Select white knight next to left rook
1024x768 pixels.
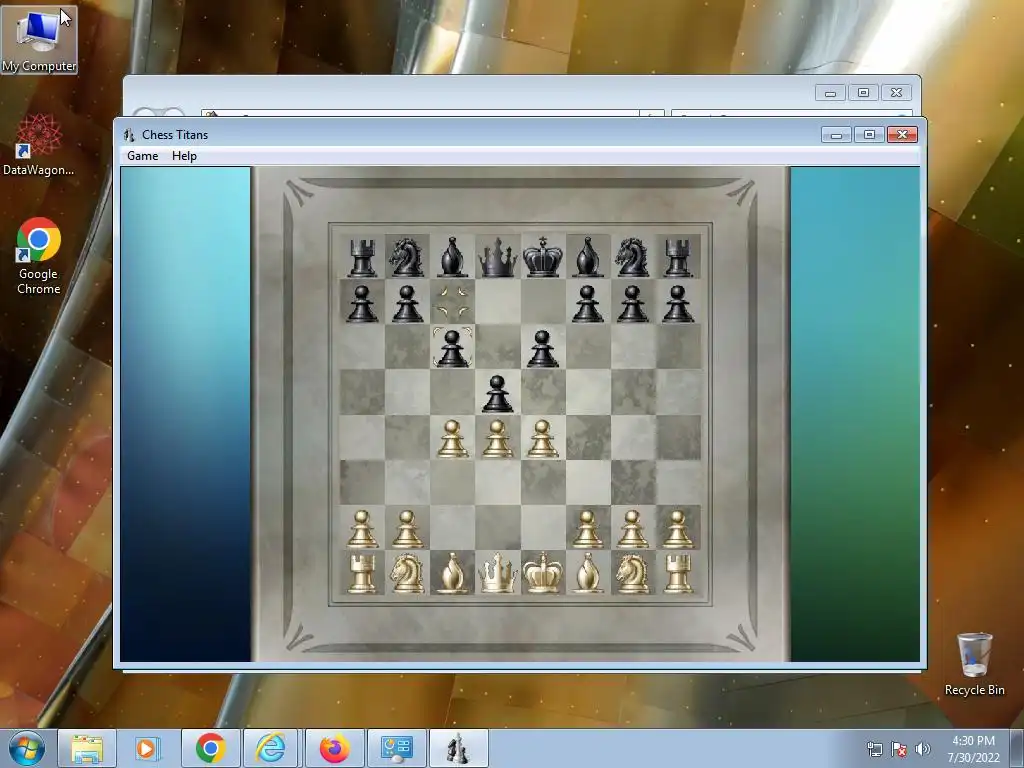(407, 573)
